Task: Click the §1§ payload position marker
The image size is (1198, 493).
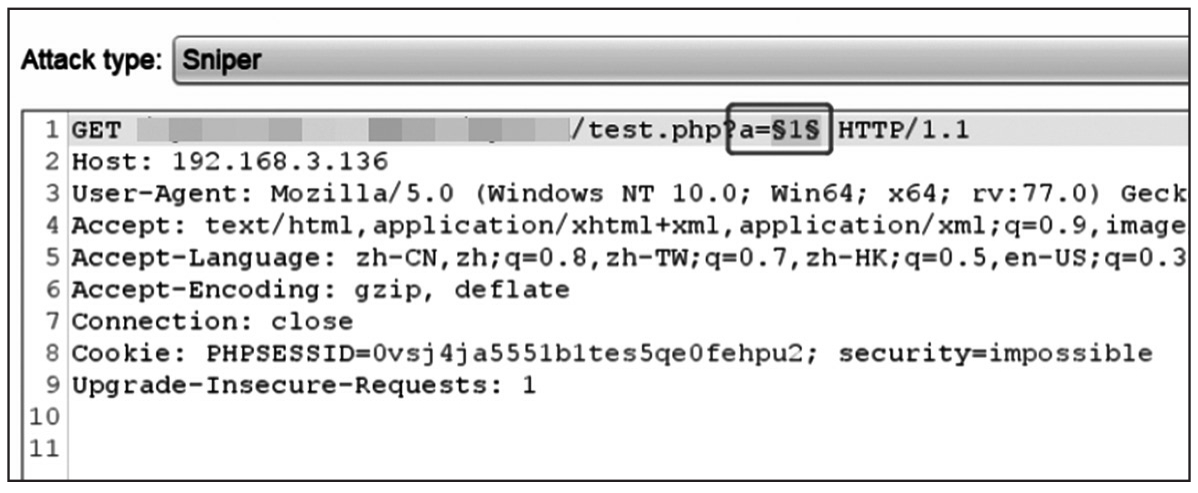Action: pos(797,130)
